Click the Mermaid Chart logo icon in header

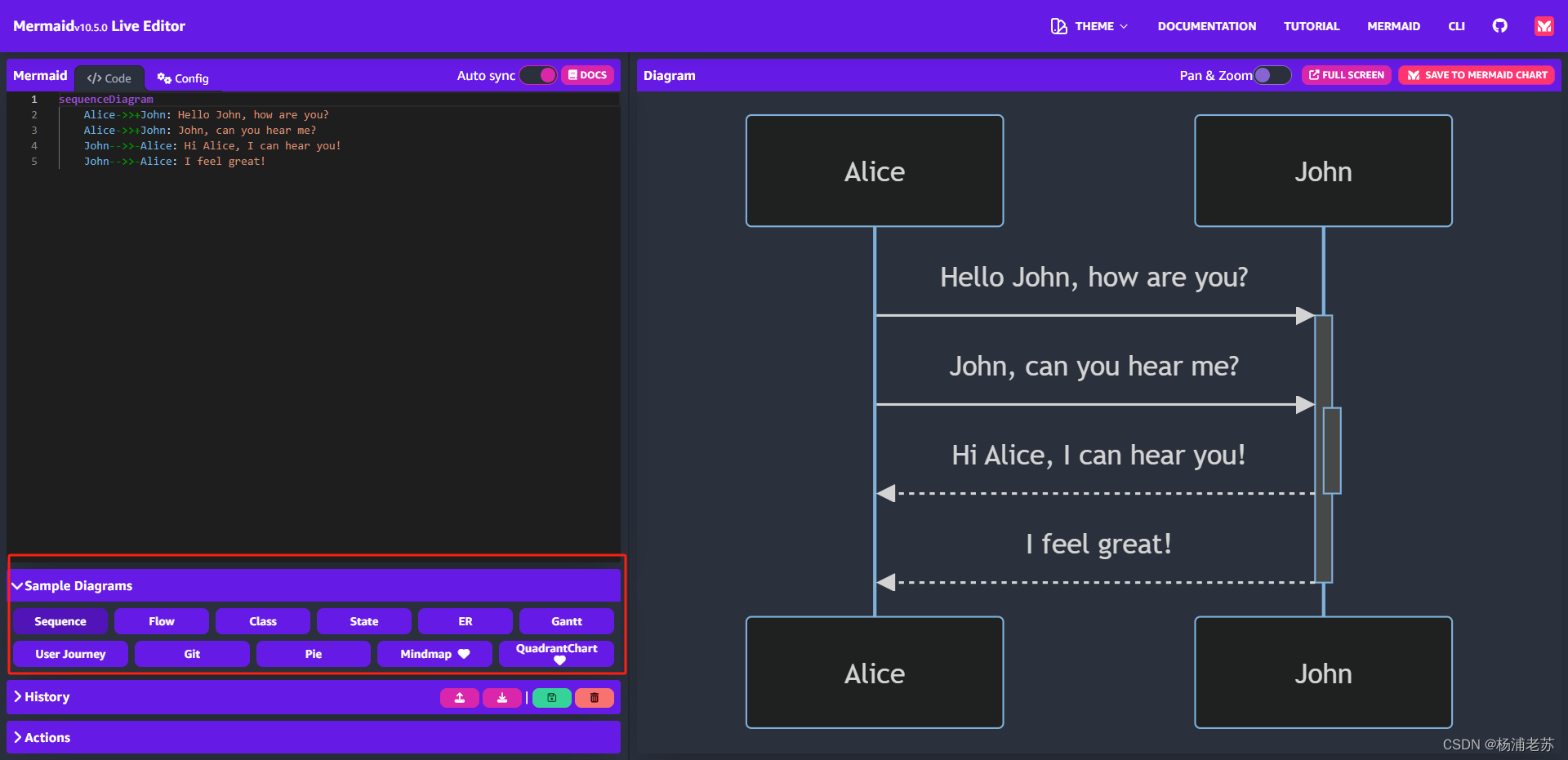coord(1544,26)
